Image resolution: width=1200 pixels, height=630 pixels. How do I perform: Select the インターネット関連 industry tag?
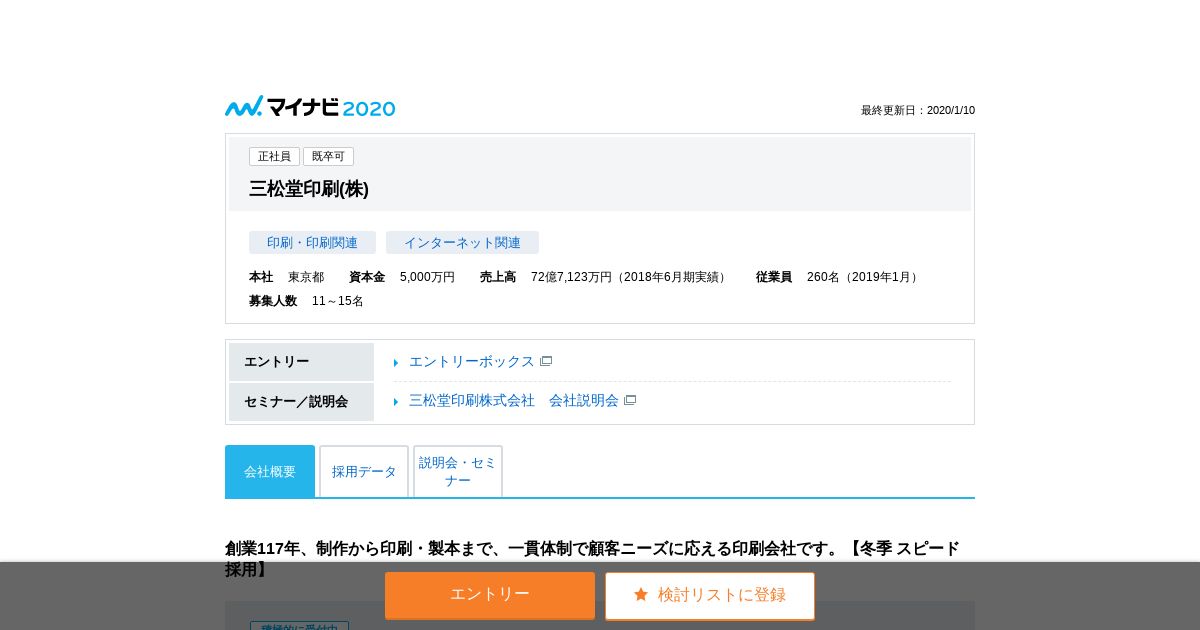[x=462, y=243]
